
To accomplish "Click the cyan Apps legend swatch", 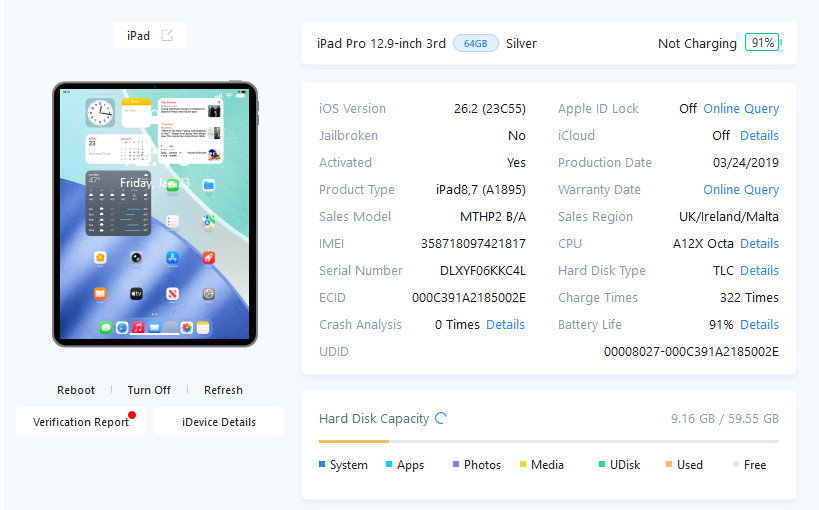I will [389, 464].
